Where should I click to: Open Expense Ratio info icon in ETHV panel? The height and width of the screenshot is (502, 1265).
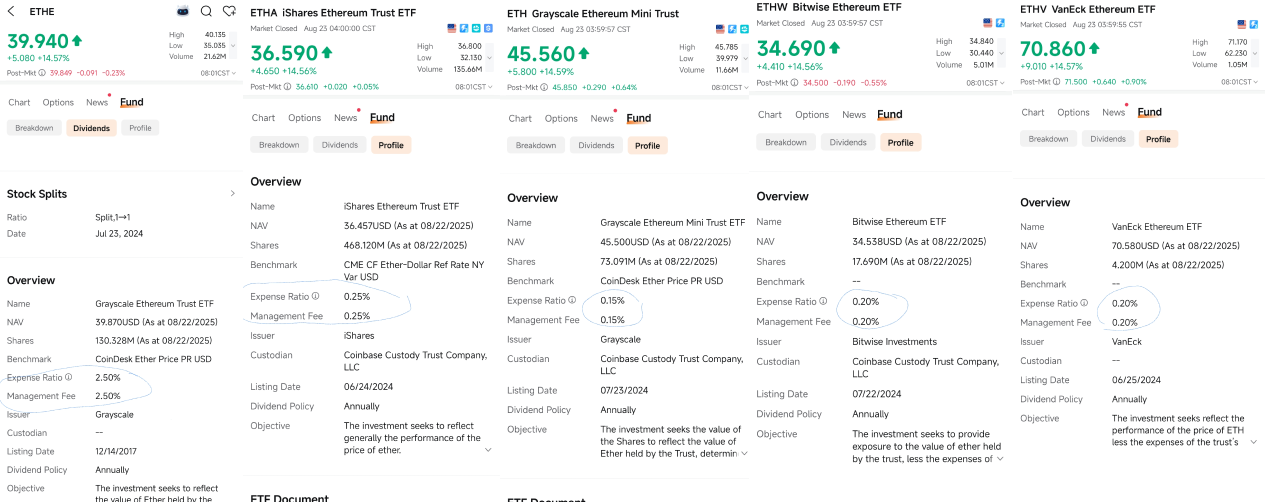(x=1086, y=303)
